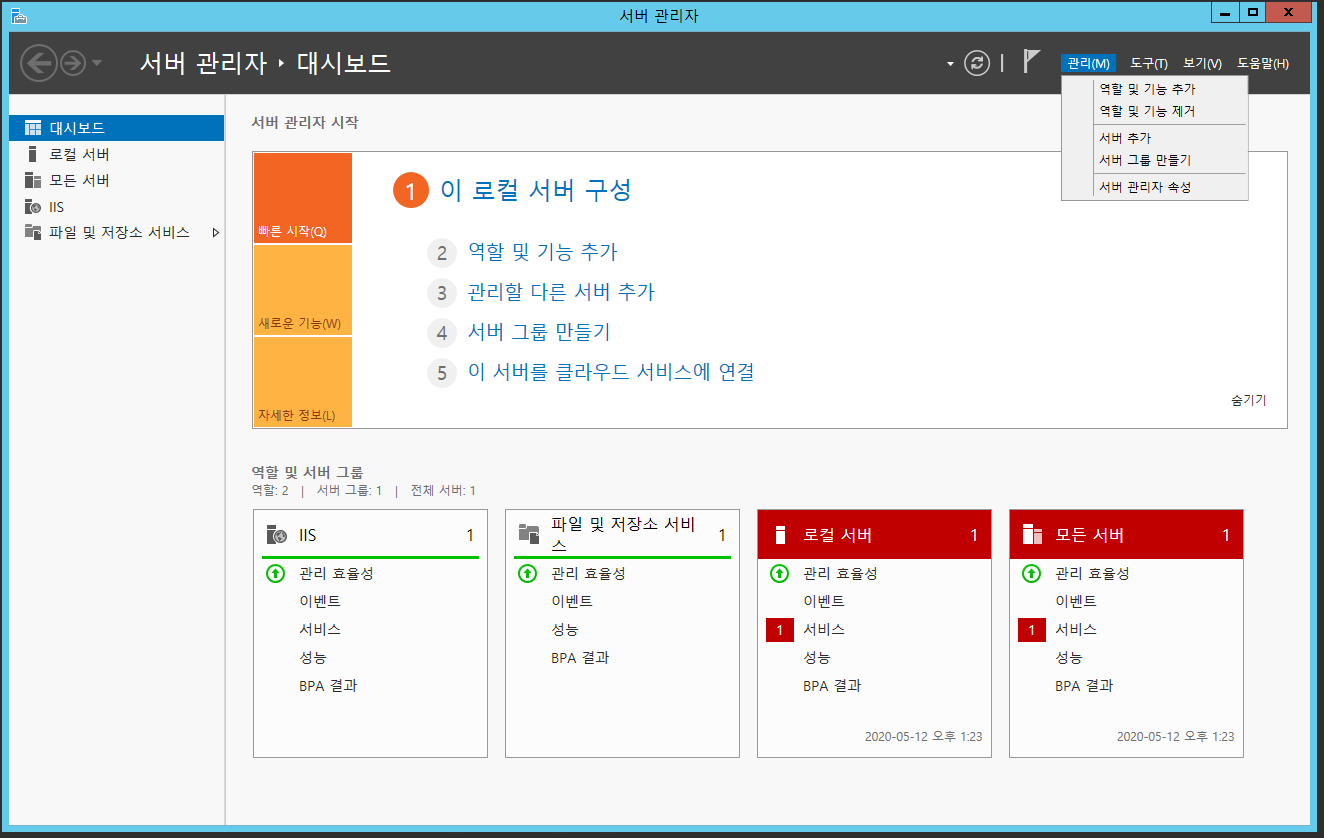Open 성능 in 로컬 서버 tile
Viewport: 1324px width, 838px height.
click(817, 657)
